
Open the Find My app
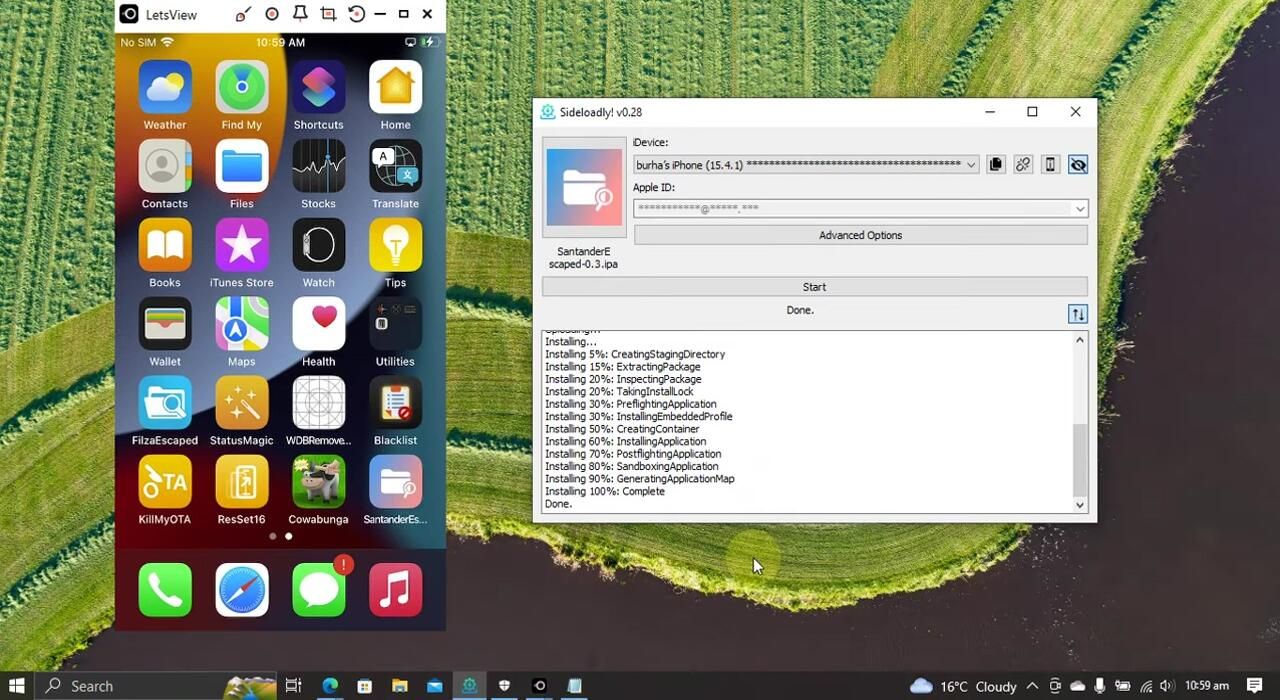click(242, 88)
